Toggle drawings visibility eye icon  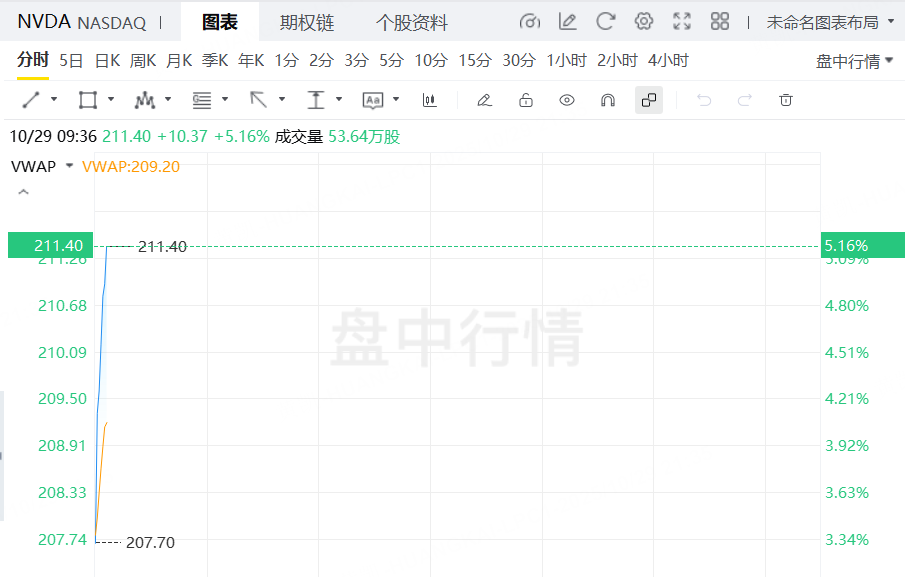tap(567, 100)
